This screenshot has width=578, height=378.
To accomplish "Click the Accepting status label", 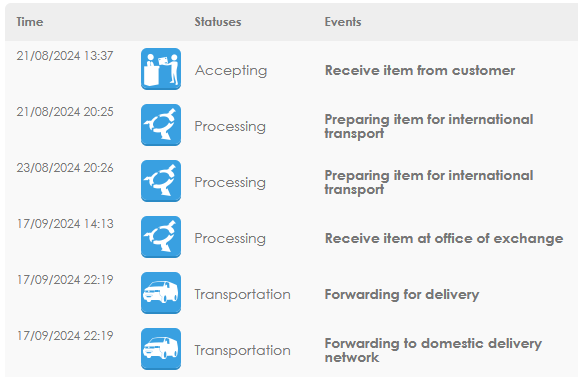I will [x=231, y=71].
